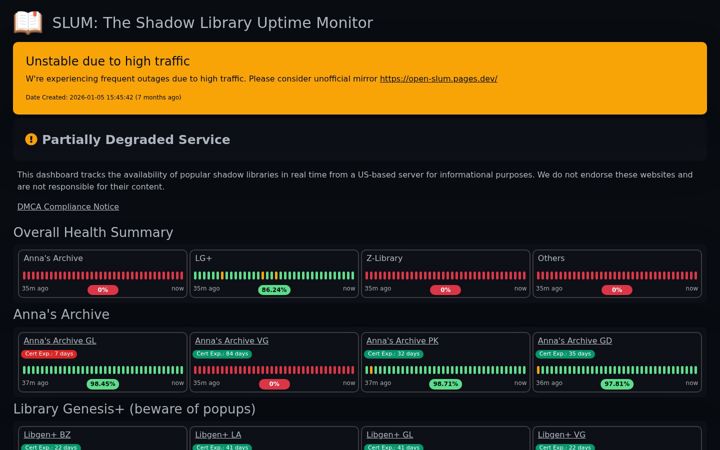720x450 pixels.
Task: Click the 'LG+' summary card title
Action: [203, 258]
